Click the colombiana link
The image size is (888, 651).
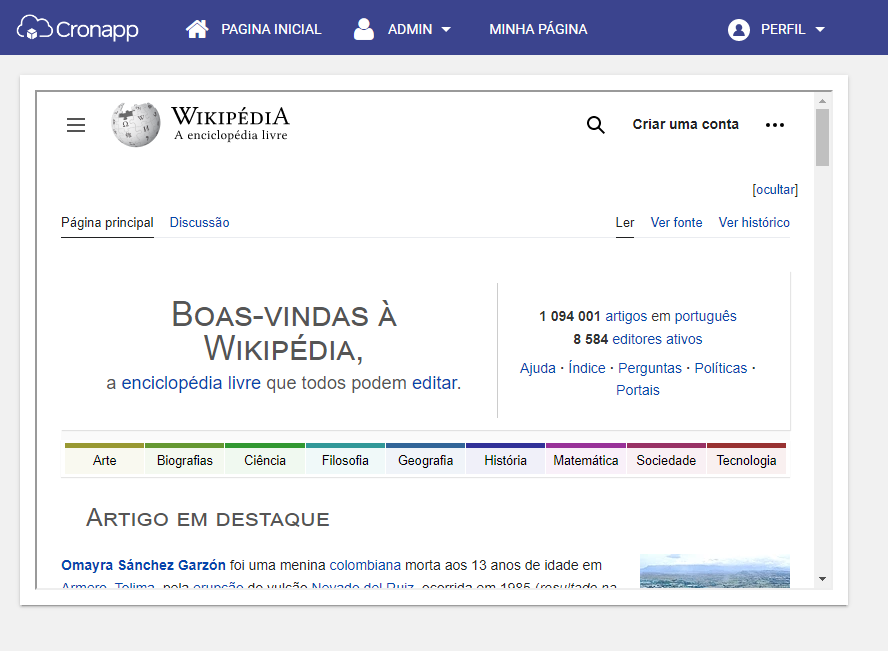[x=365, y=565]
